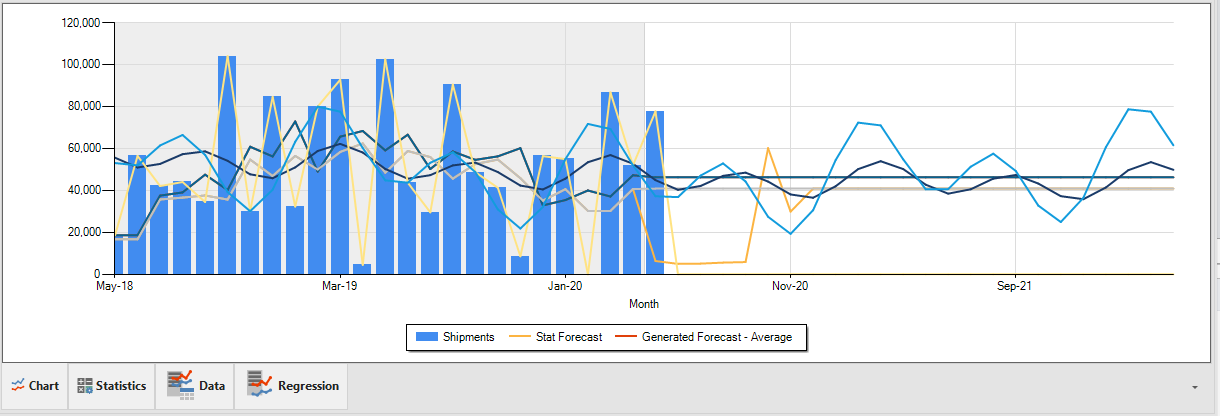Click the Sep-21 axis label
Image resolution: width=1220 pixels, height=416 pixels.
[x=1015, y=286]
